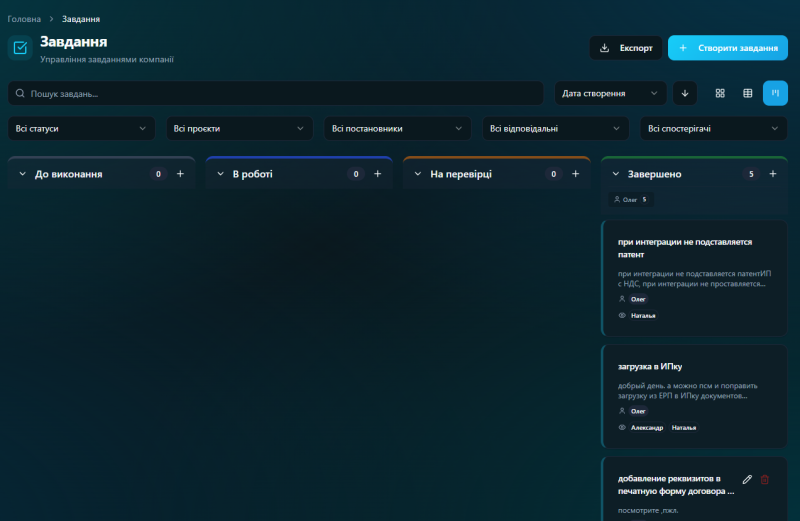Viewport: 800px width, 521px height.
Task: Add task to Завершено column
Action: point(772,174)
